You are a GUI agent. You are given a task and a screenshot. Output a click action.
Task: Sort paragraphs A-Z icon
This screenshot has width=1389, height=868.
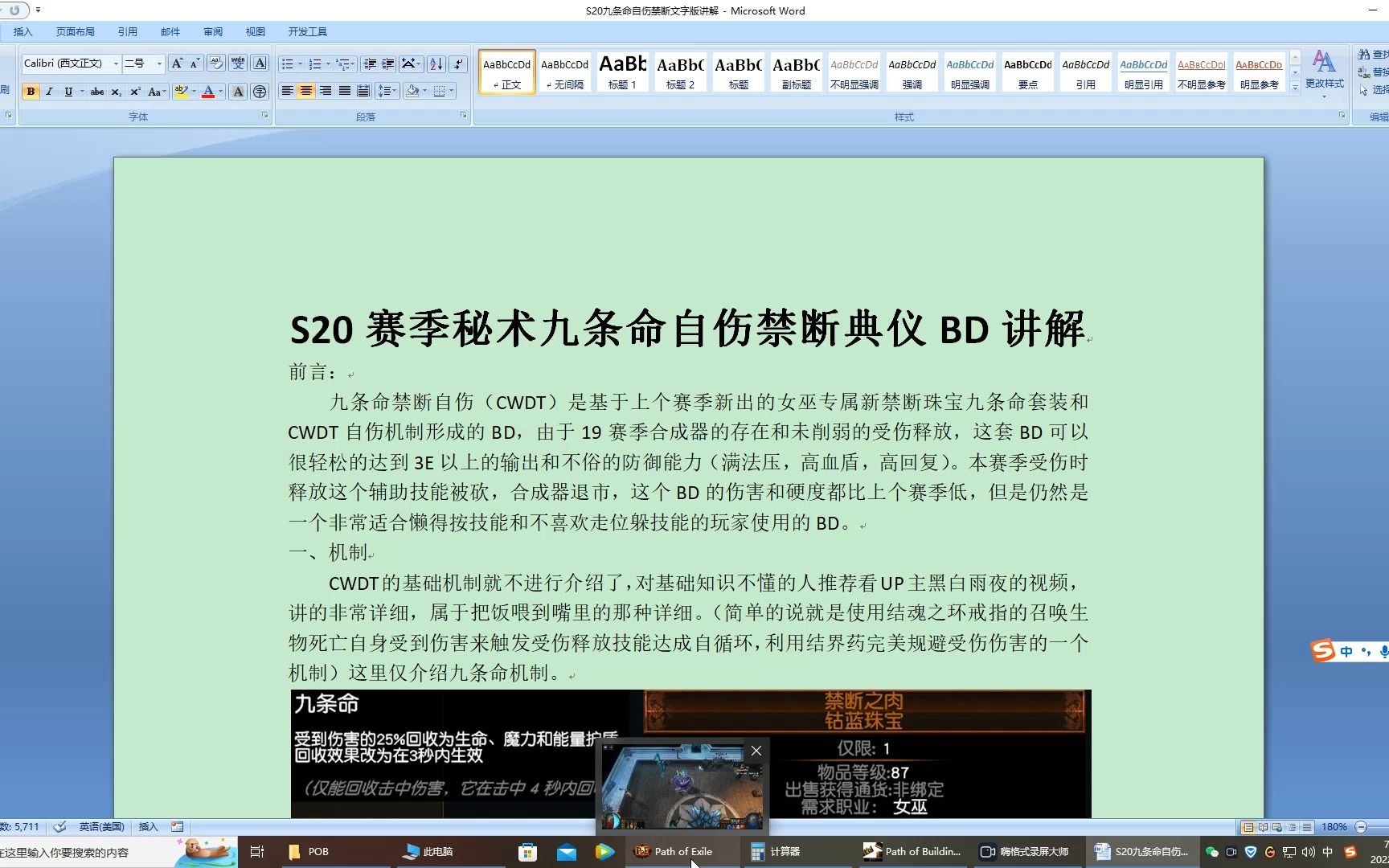click(436, 63)
